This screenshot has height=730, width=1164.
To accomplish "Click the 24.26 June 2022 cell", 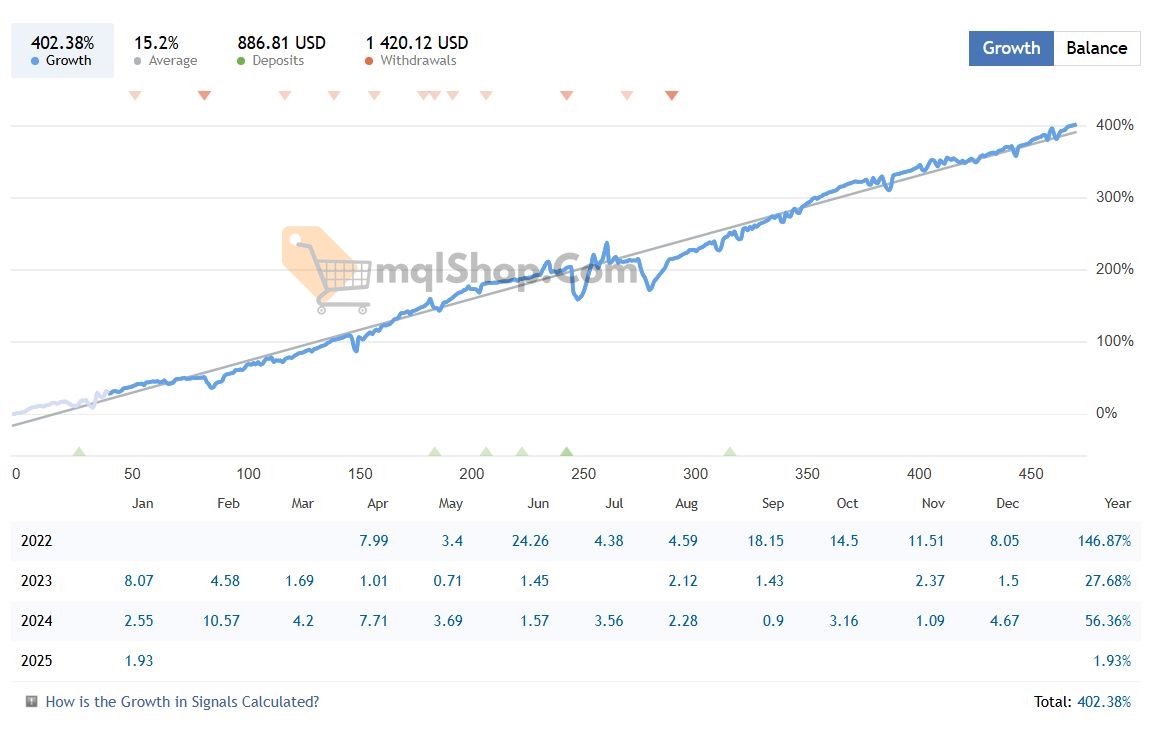I will pyautogui.click(x=529, y=541).
